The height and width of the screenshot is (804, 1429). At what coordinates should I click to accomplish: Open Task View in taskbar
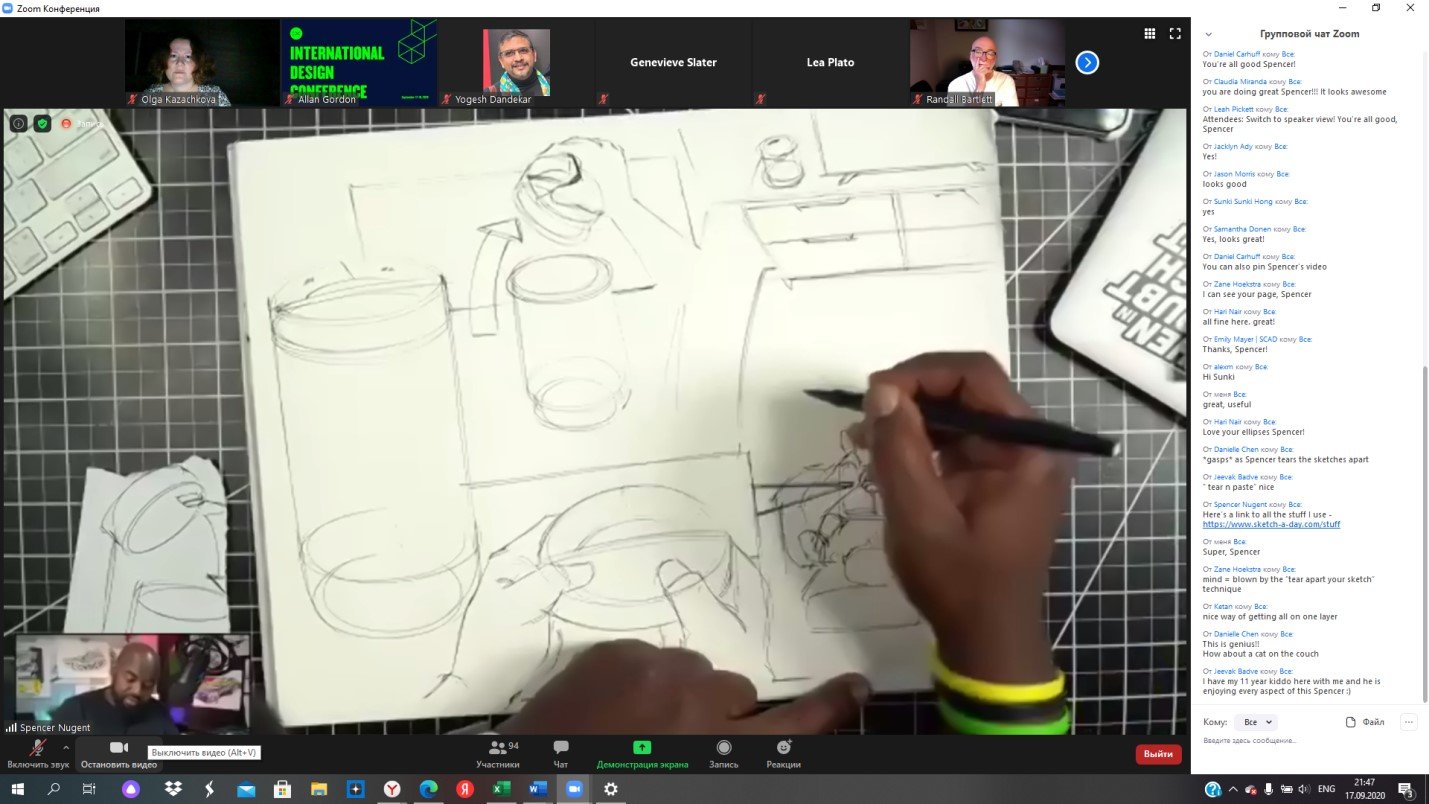[89, 789]
